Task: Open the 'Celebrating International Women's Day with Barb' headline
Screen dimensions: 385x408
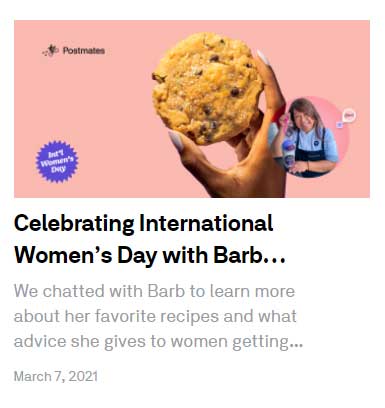Action: pyautogui.click(x=150, y=239)
